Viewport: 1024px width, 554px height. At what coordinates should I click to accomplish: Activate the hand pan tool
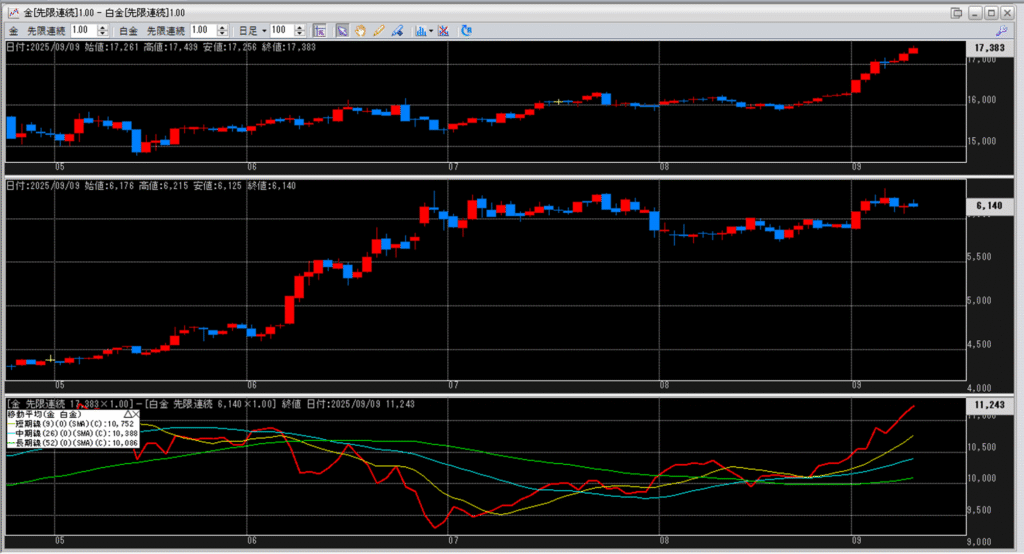[360, 31]
